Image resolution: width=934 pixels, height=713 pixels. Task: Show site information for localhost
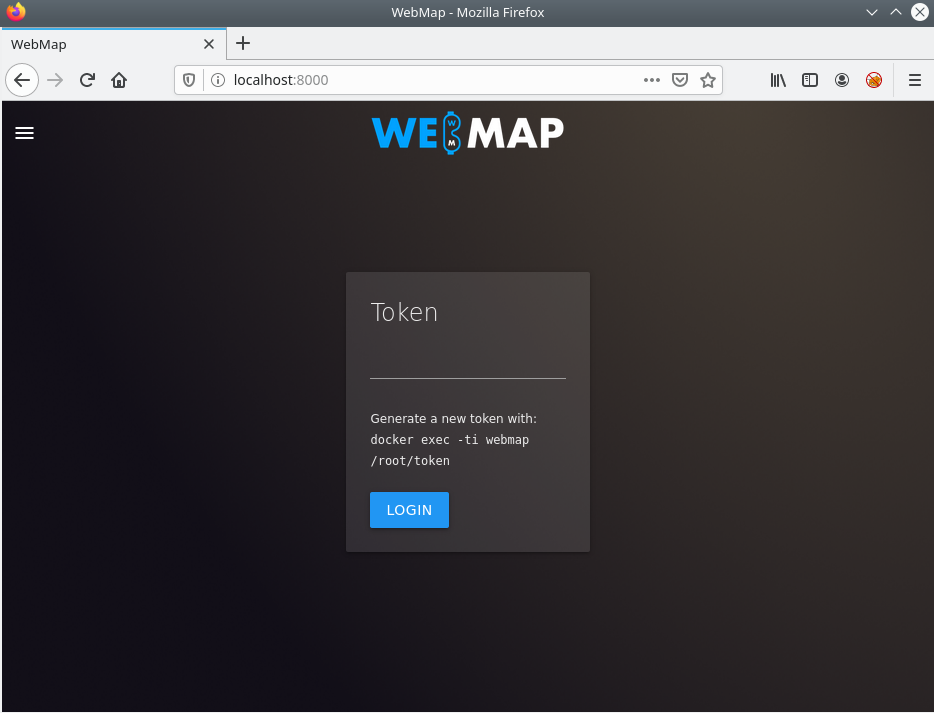(218, 80)
